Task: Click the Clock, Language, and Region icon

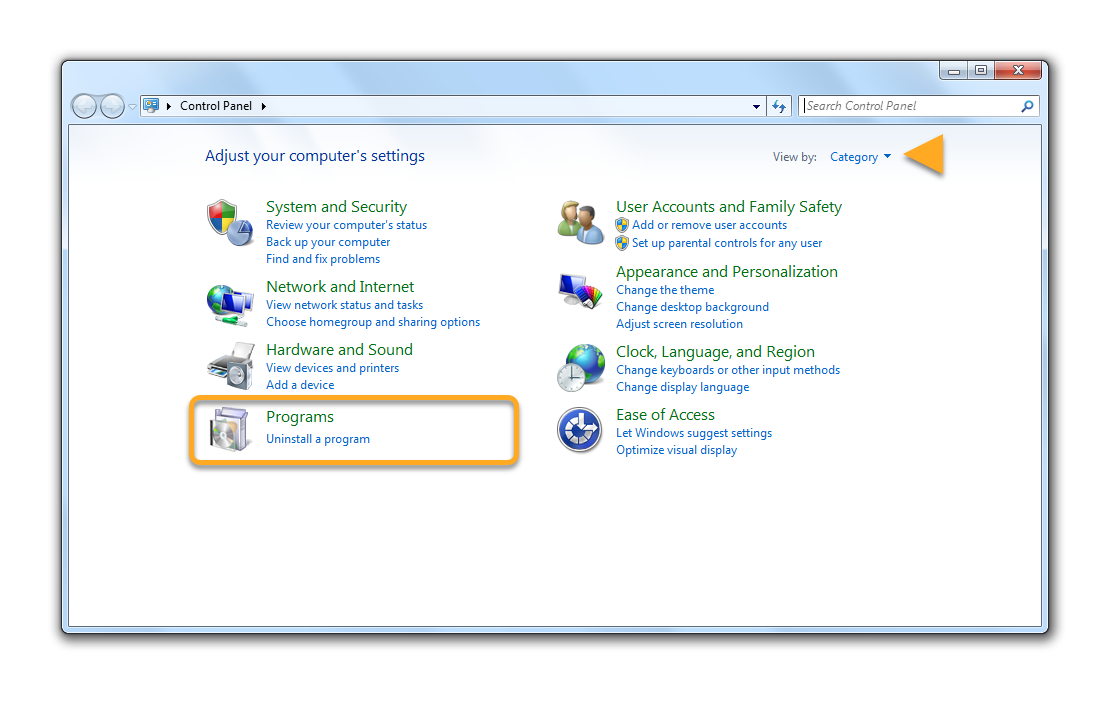Action: click(x=581, y=368)
